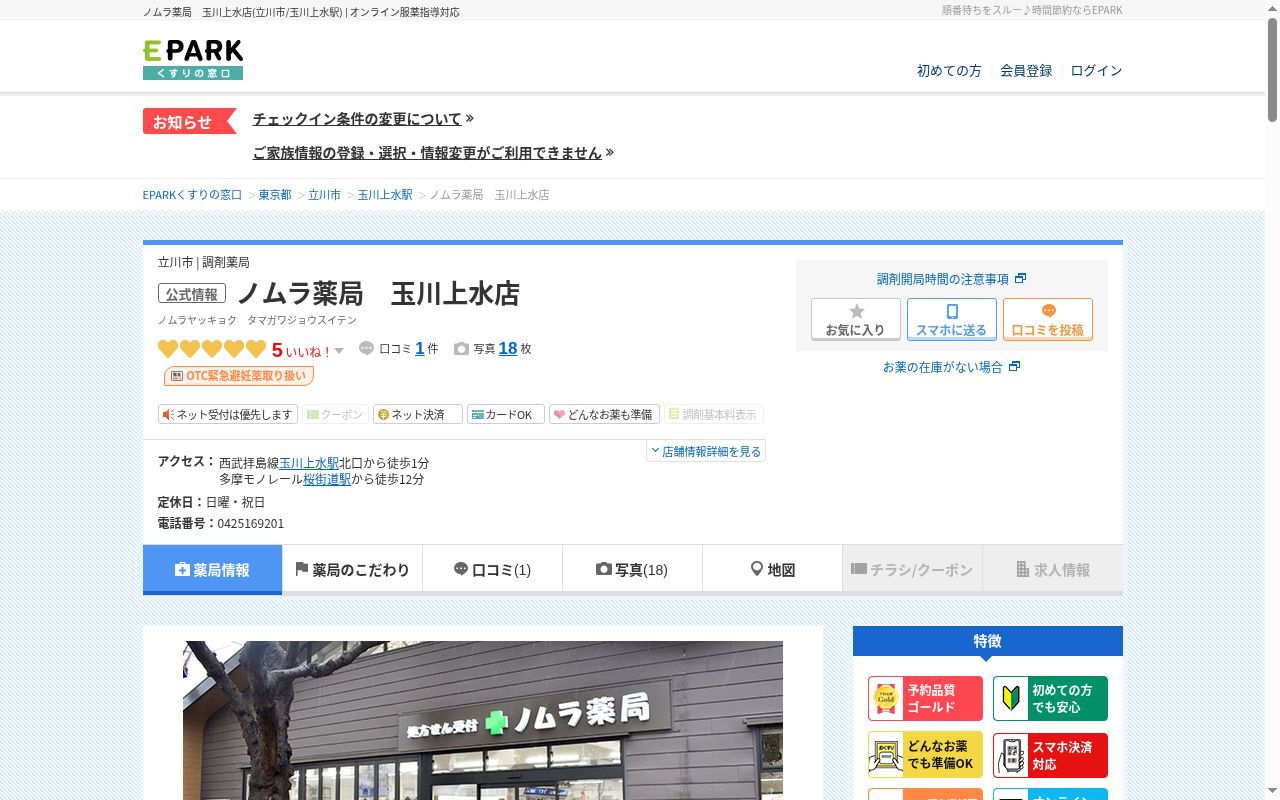Click the speech bubble icon on 口コミを投稿
The image size is (1280, 800).
pyautogui.click(x=1048, y=311)
